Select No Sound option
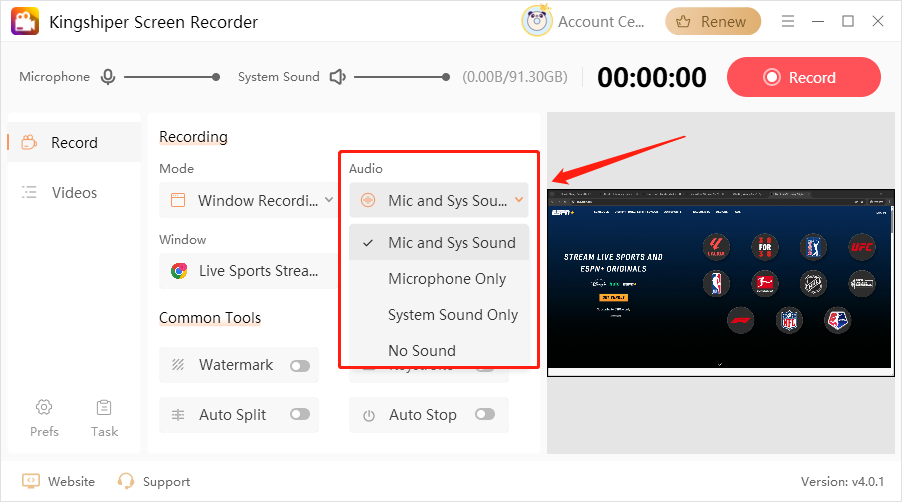The width and height of the screenshot is (902, 502). tap(439, 350)
